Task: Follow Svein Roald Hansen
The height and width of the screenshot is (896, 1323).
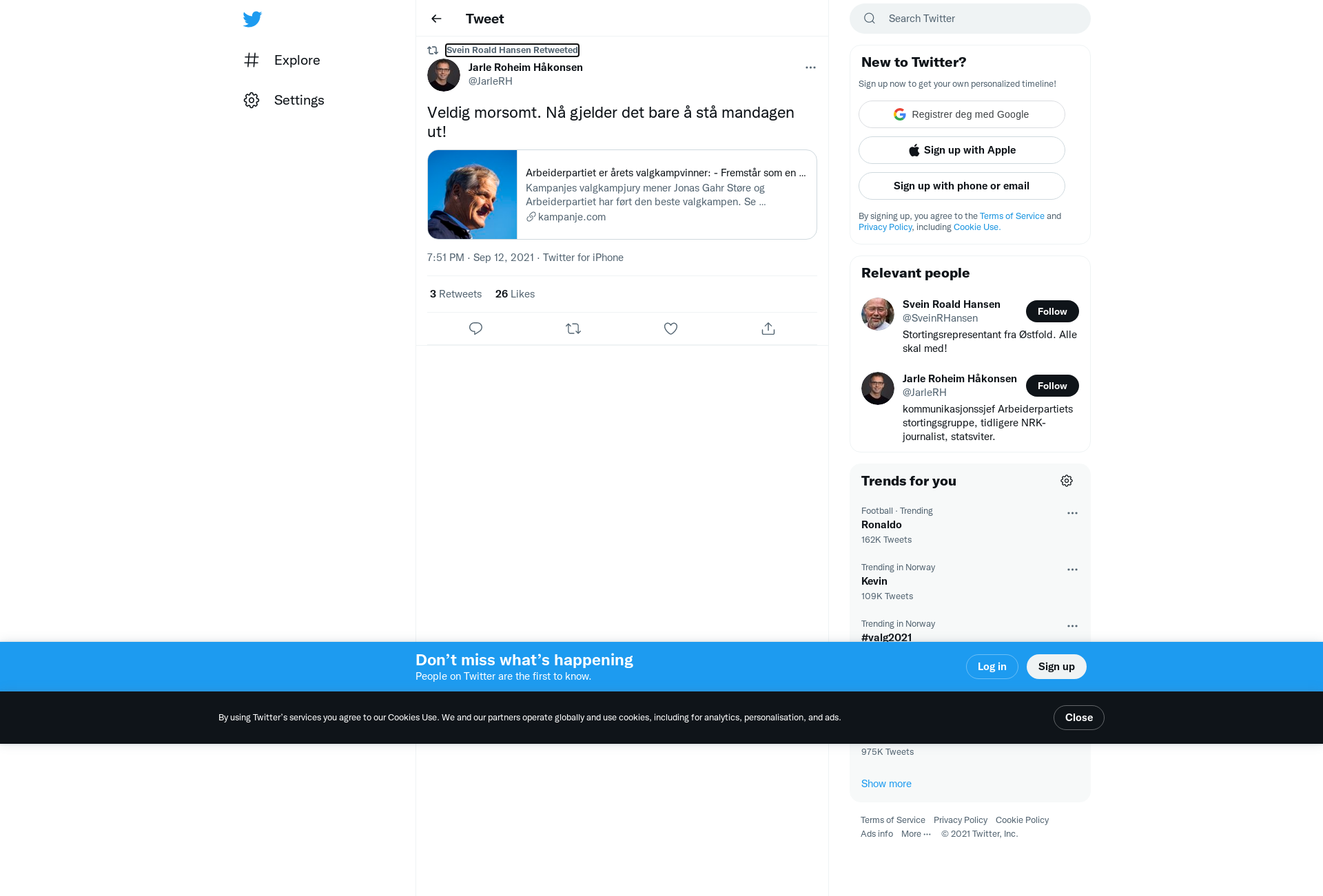Action: pos(1052,311)
